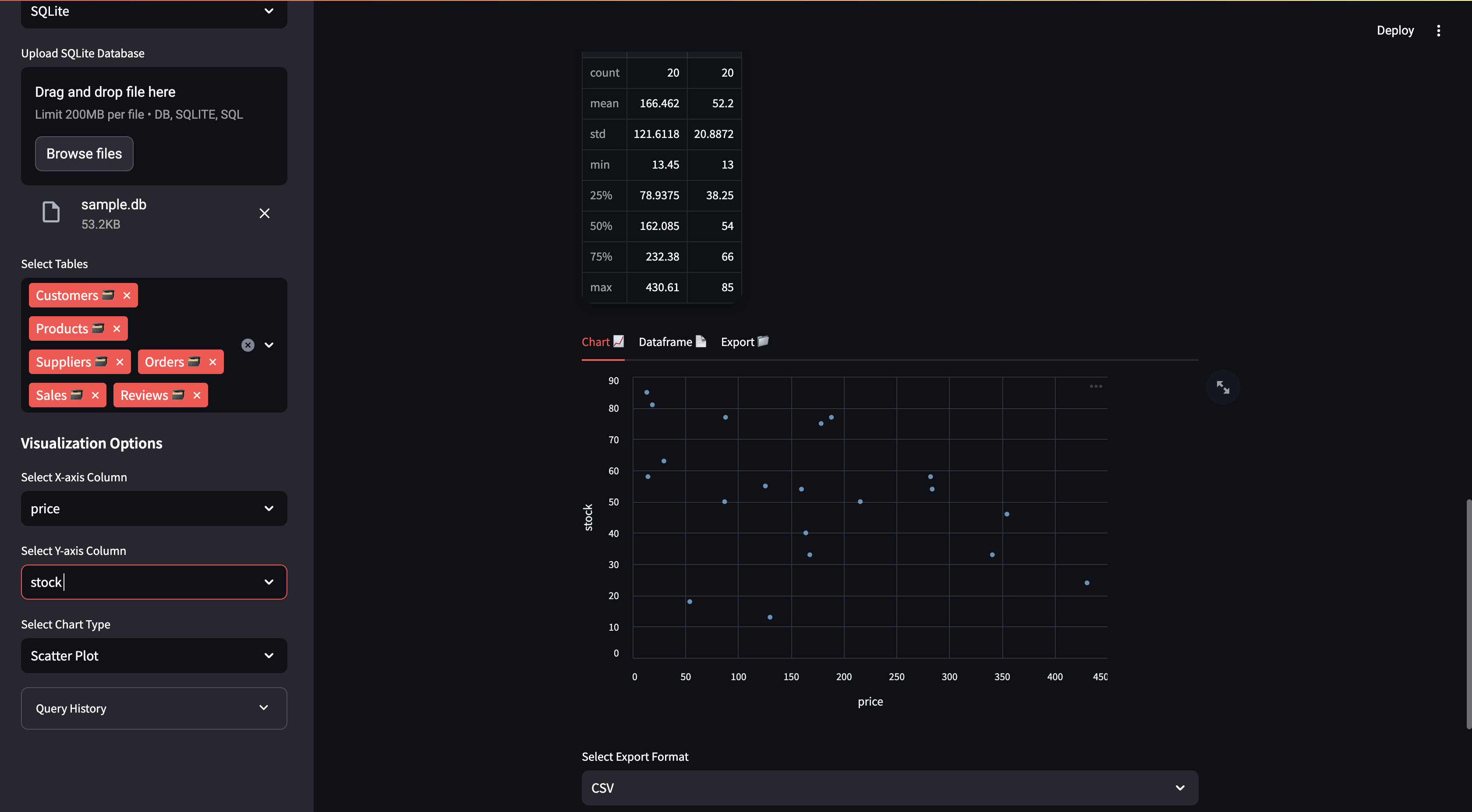The width and height of the screenshot is (1472, 812).
Task: Open the X-axis column dropdown showing price
Action: [x=154, y=508]
